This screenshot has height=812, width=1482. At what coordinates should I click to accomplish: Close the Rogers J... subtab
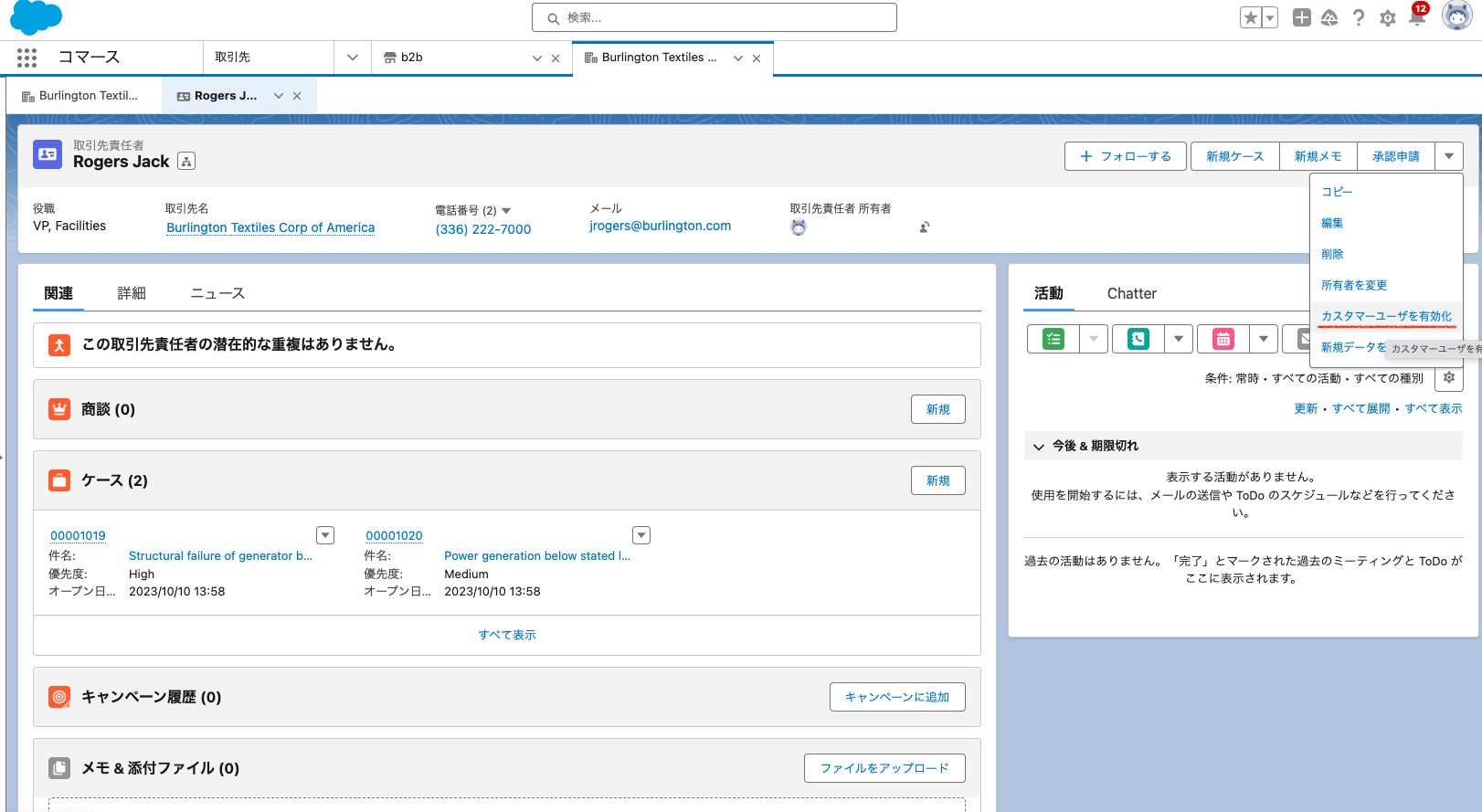(x=297, y=96)
